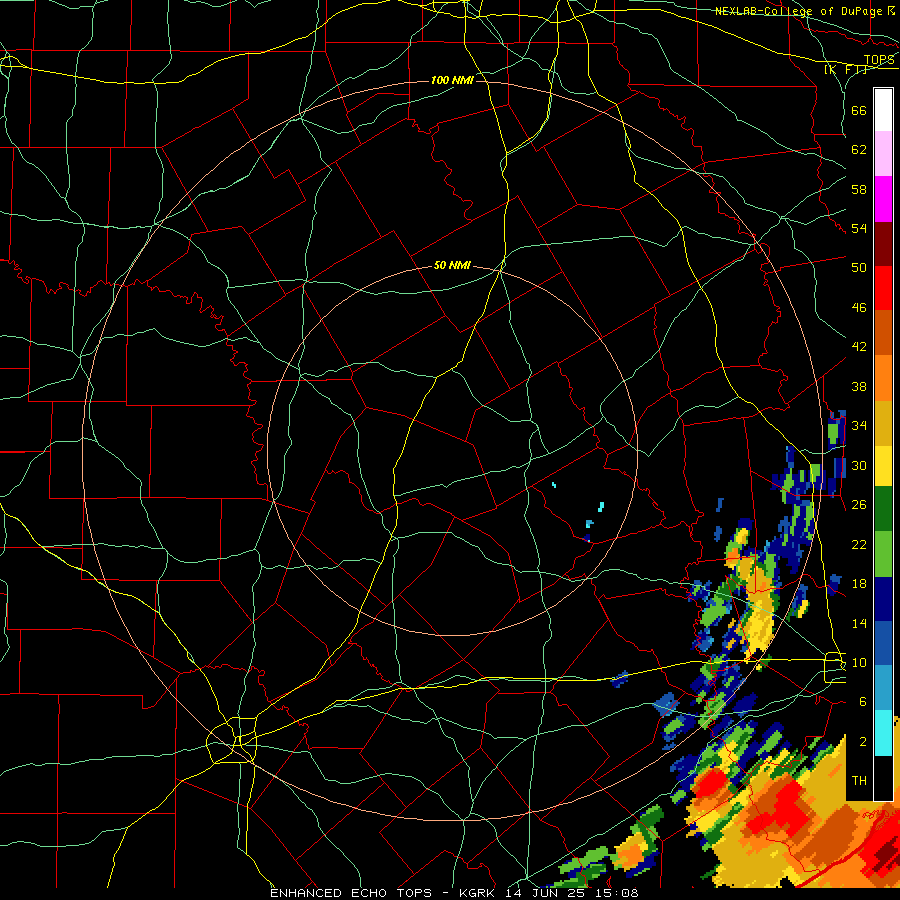Choose the cyan legend segment
900x900 pixels.
883,732
